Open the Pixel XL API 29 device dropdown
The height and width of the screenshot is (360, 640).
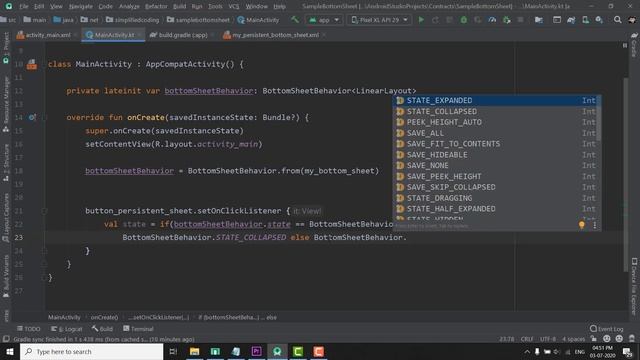(379, 20)
